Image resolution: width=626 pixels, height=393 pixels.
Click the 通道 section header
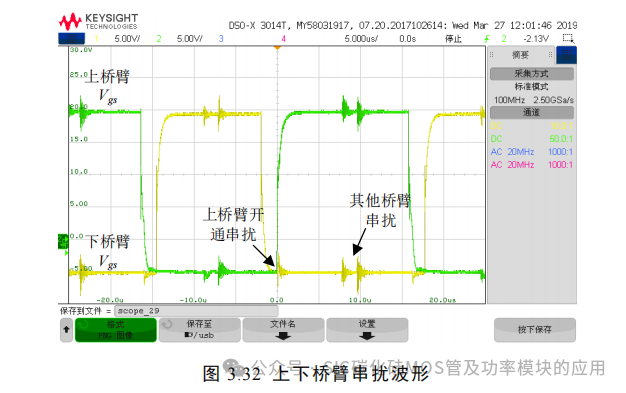pos(532,112)
